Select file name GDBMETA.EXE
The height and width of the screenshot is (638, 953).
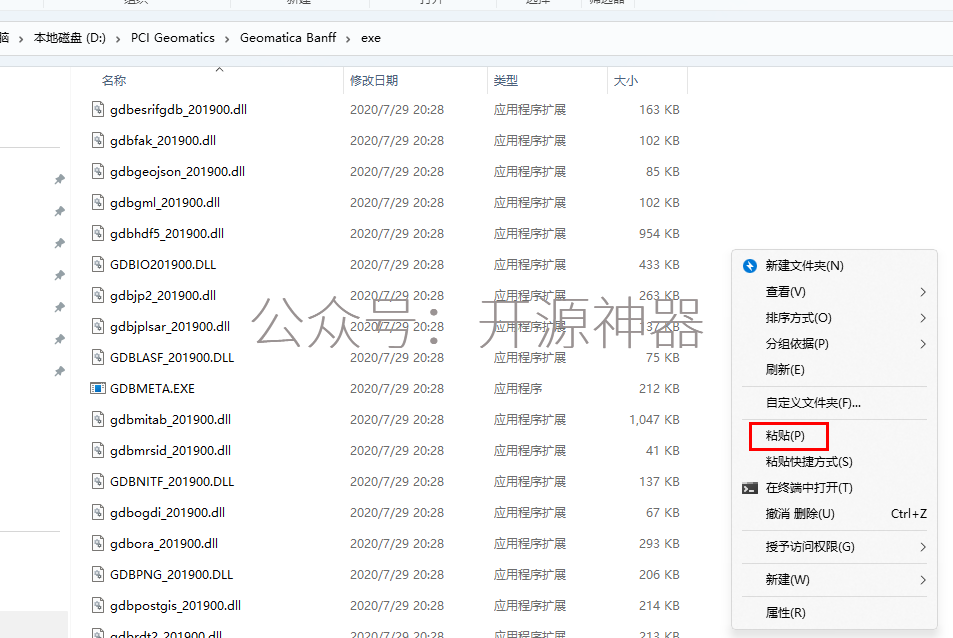click(x=153, y=388)
